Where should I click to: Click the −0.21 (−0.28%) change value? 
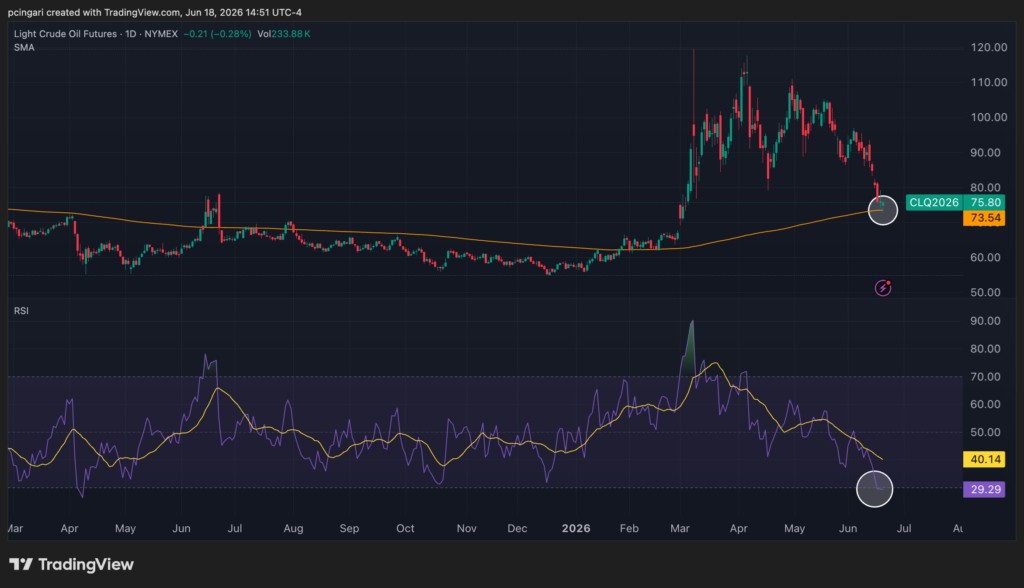point(217,34)
